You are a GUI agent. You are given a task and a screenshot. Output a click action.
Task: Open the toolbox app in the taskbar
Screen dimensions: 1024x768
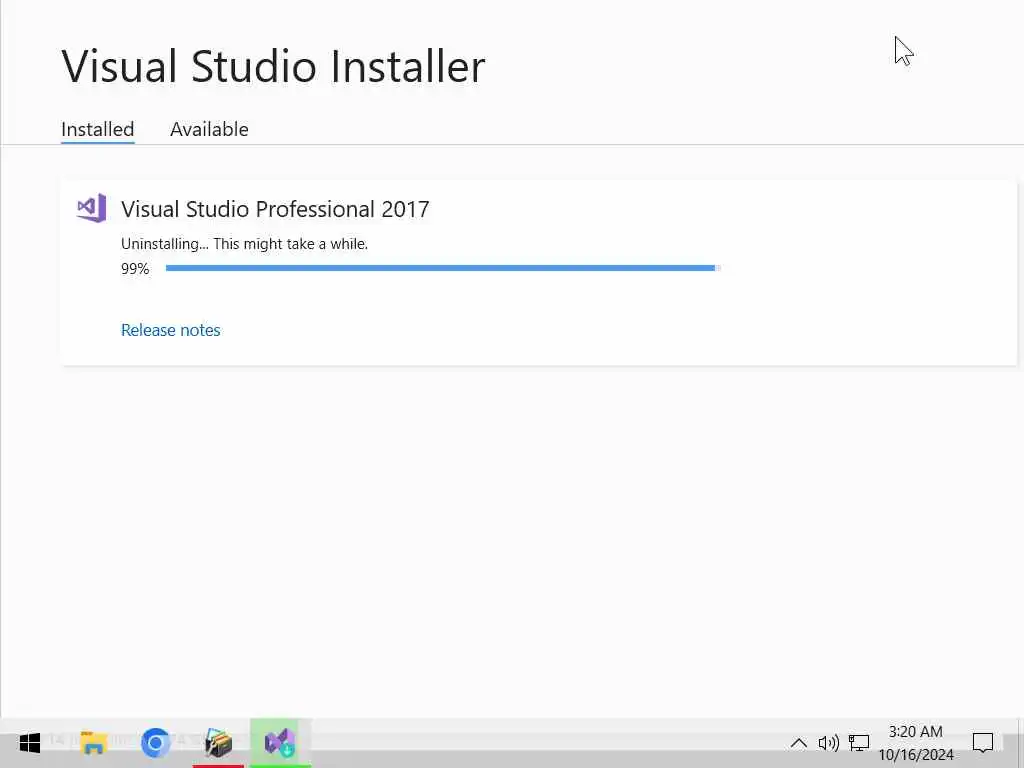coord(218,743)
